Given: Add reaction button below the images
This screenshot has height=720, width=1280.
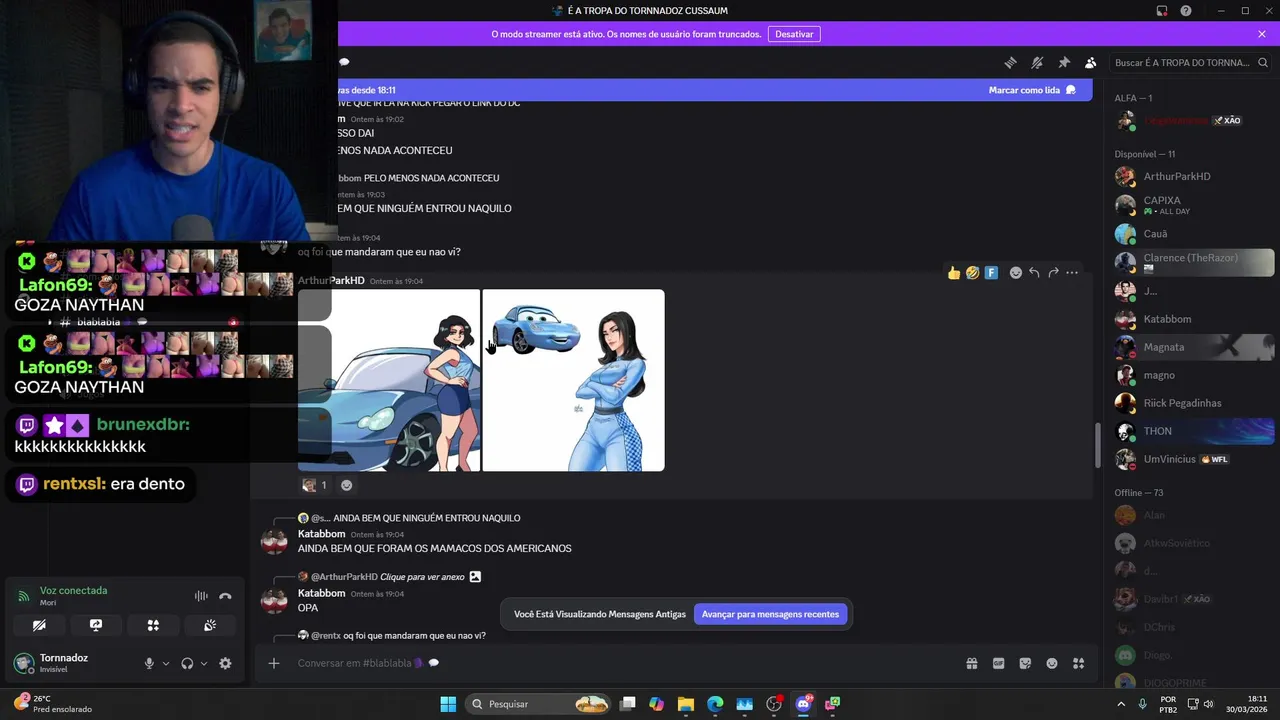Looking at the screenshot, I should click(347, 485).
